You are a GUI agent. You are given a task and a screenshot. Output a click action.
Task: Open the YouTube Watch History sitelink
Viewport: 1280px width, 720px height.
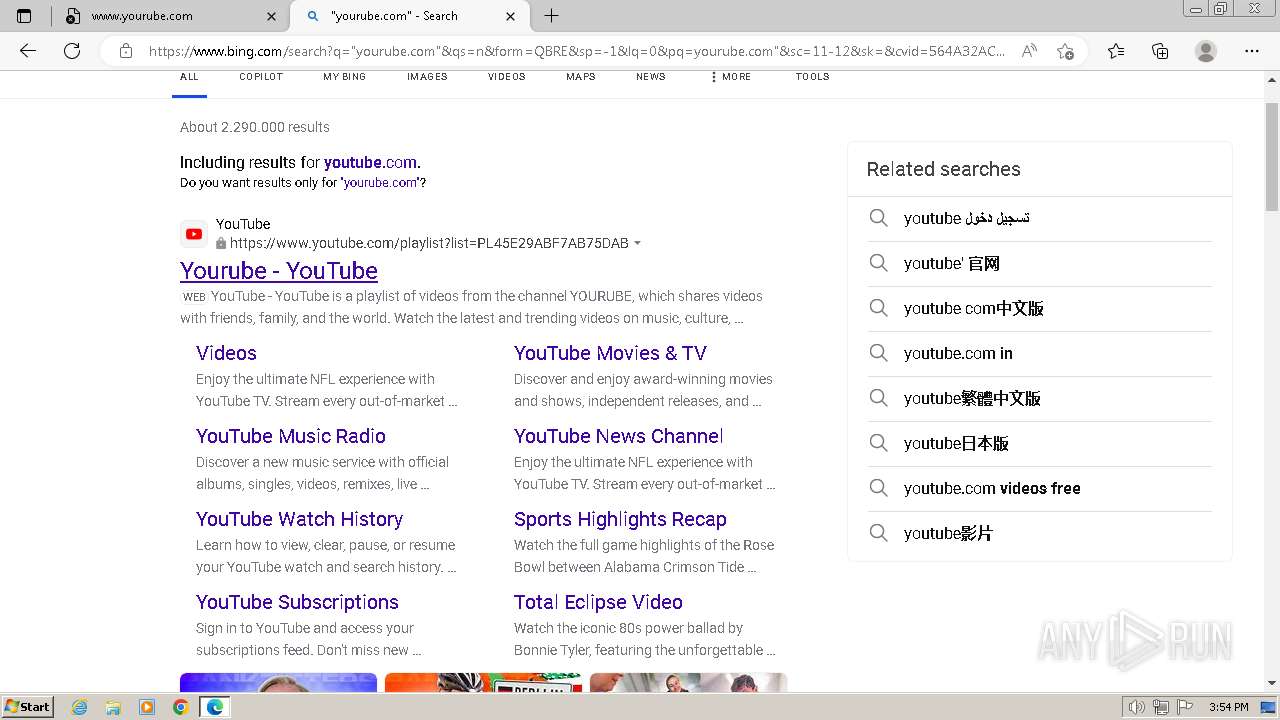(x=299, y=519)
